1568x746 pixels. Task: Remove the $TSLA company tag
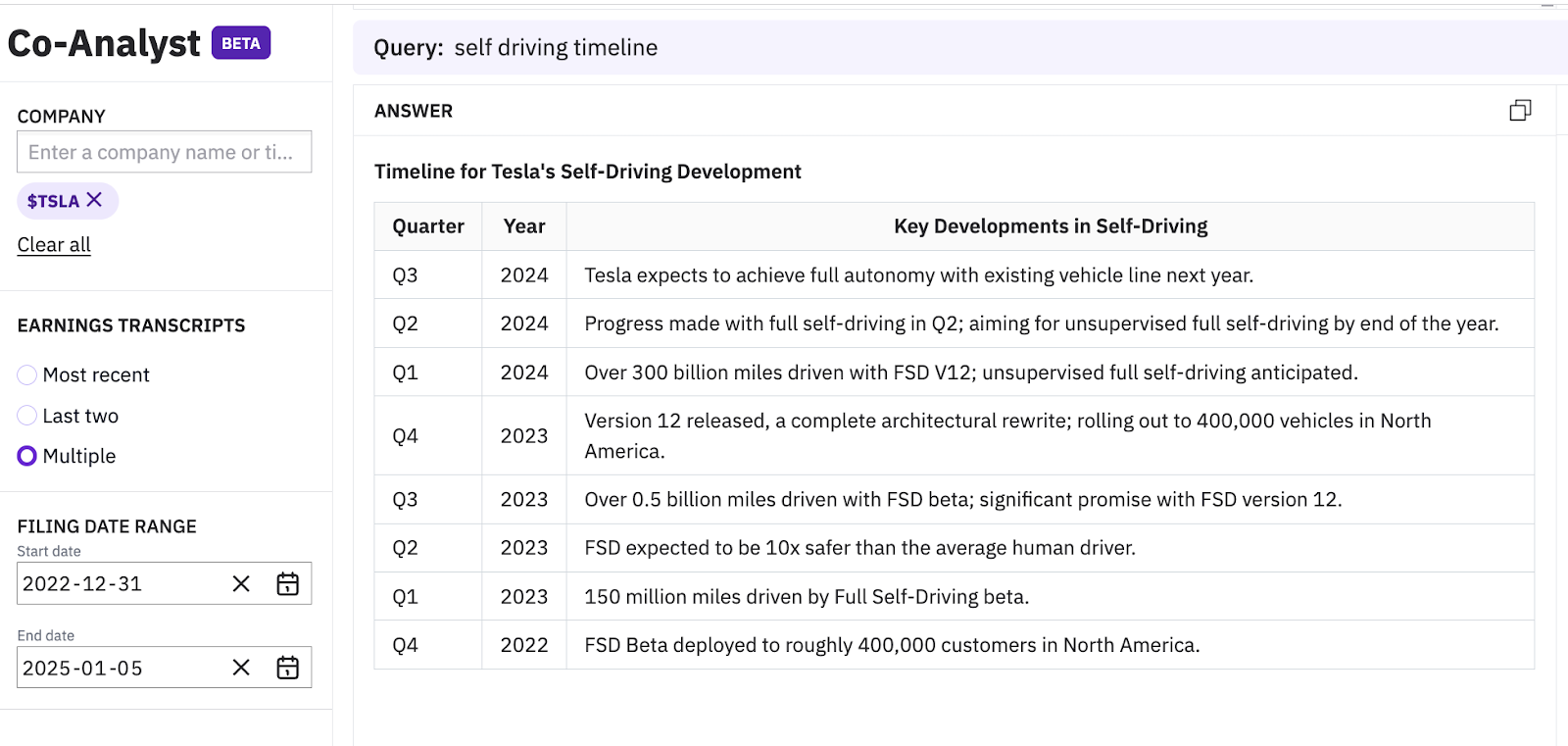click(94, 200)
